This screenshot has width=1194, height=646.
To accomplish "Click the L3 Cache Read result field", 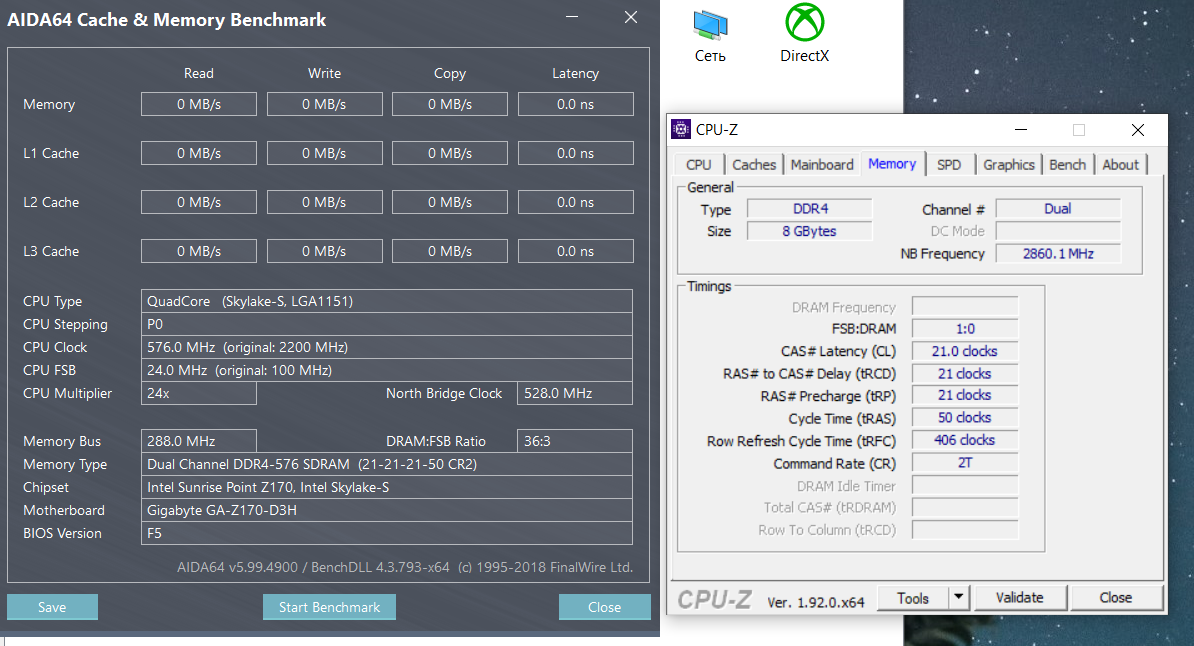I will [199, 251].
